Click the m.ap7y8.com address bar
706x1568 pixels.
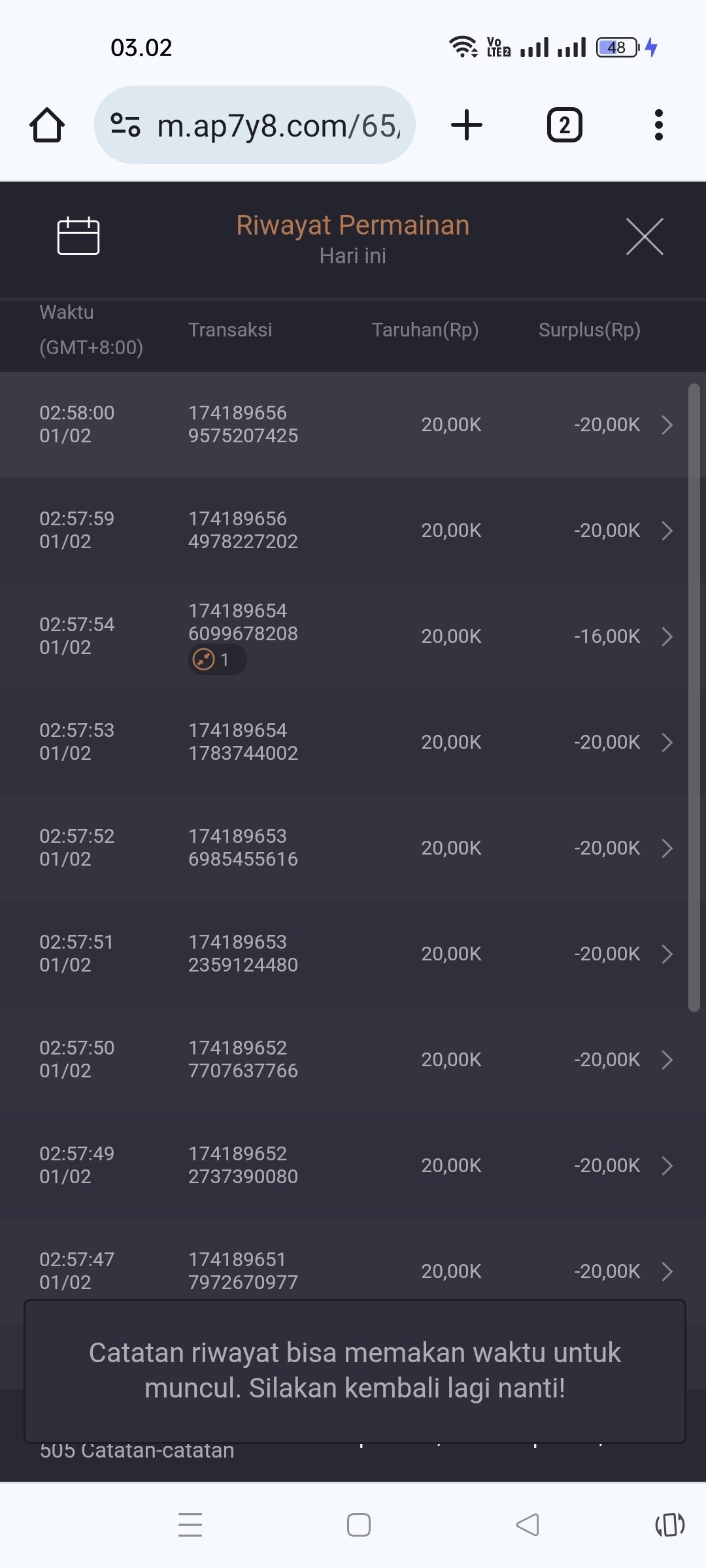click(x=278, y=125)
